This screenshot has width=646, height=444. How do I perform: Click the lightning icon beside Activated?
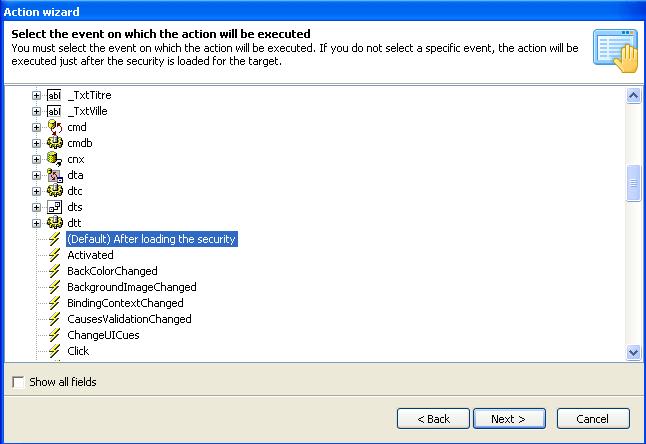coord(55,255)
